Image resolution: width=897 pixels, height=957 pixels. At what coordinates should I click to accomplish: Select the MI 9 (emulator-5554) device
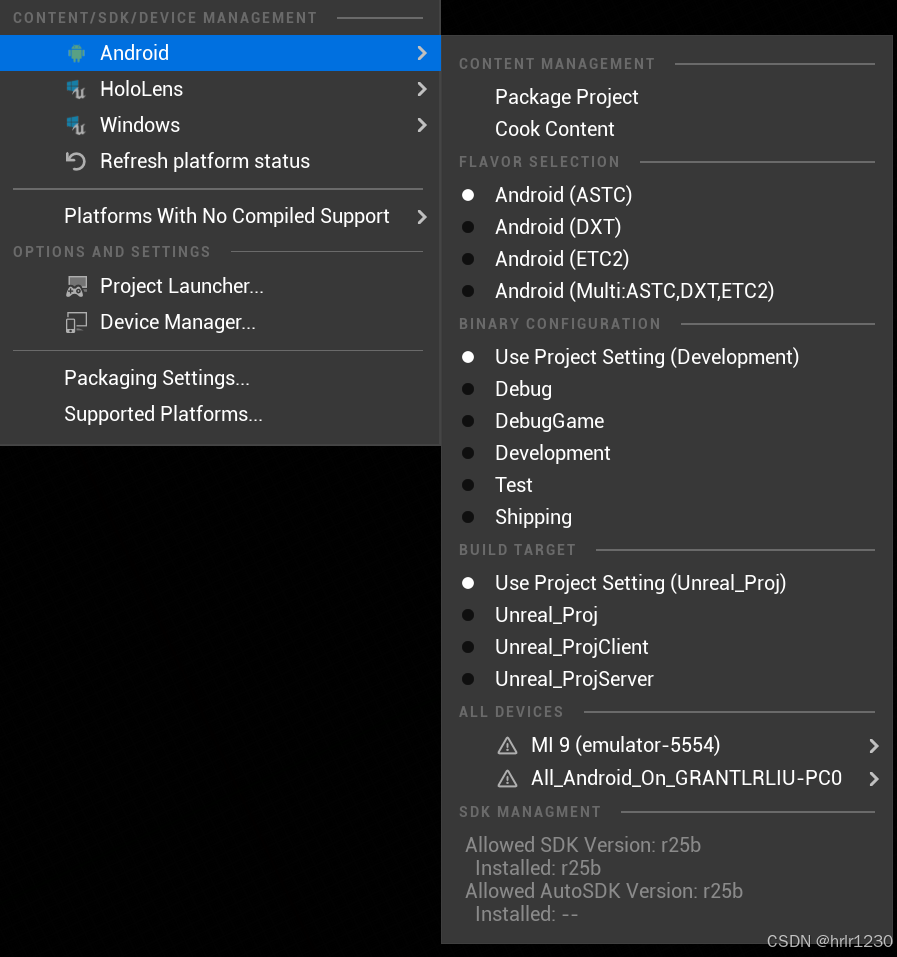[667, 745]
